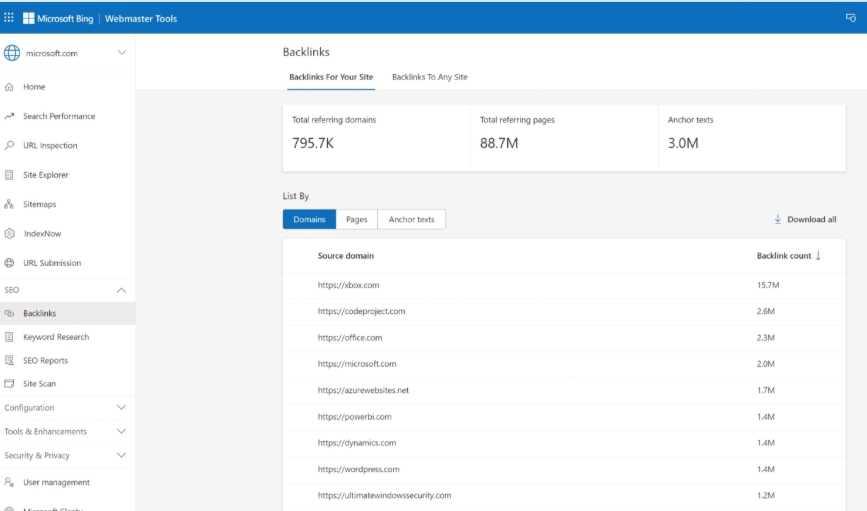Click the https://xbox.com row
Image resolution: width=867 pixels, height=511 pixels.
click(x=564, y=285)
